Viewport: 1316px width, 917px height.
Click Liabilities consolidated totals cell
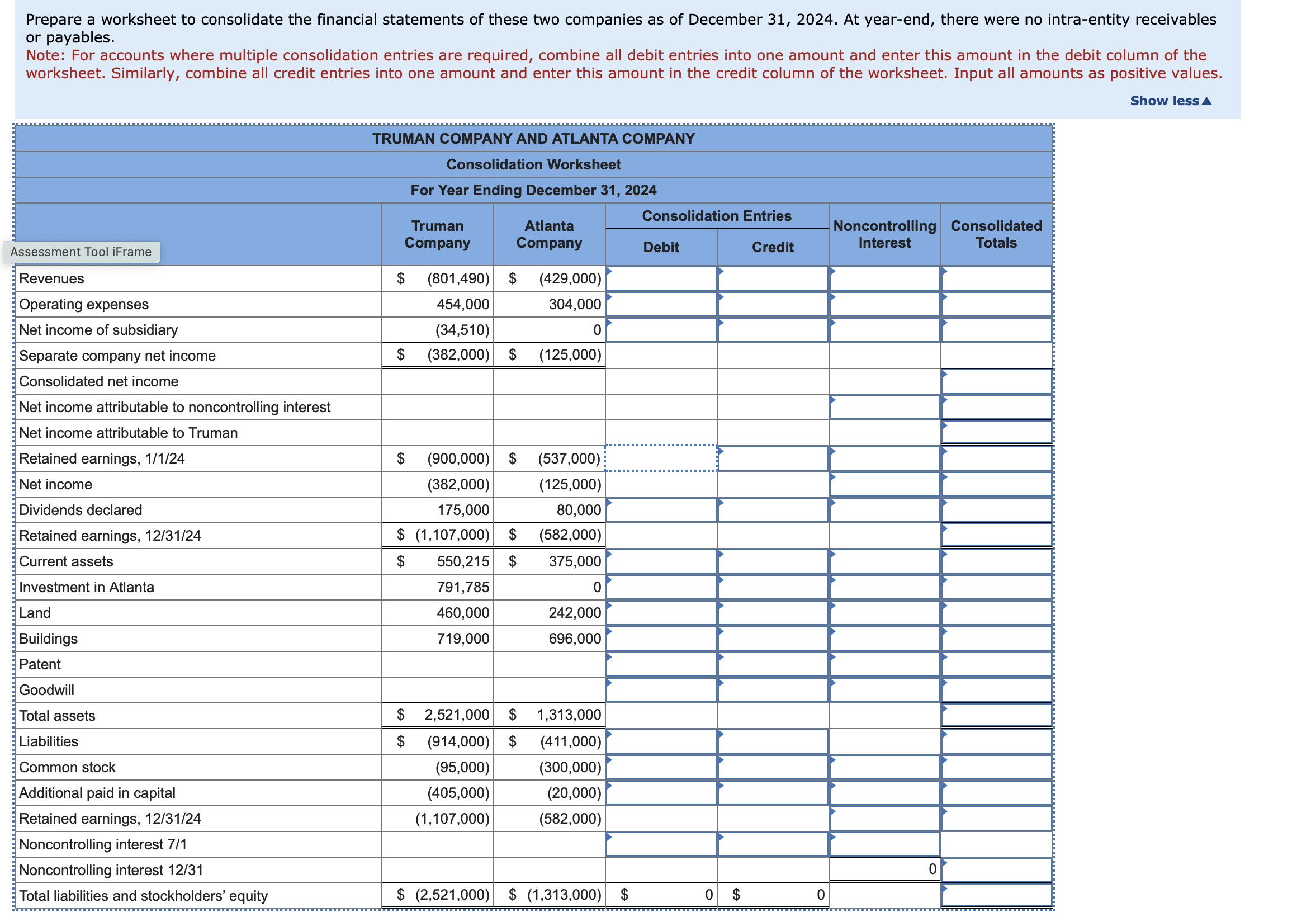tap(996, 741)
